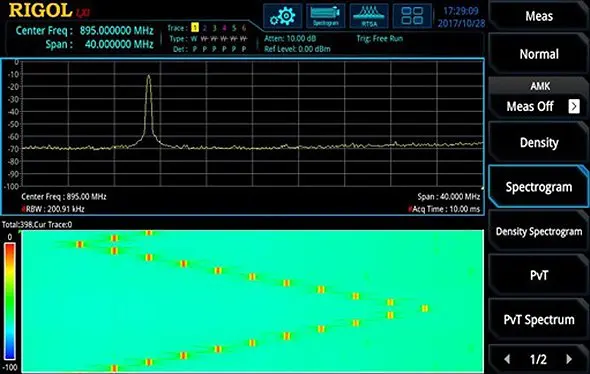Go to next menu page arrow
The height and width of the screenshot is (374, 590).
coord(569,359)
